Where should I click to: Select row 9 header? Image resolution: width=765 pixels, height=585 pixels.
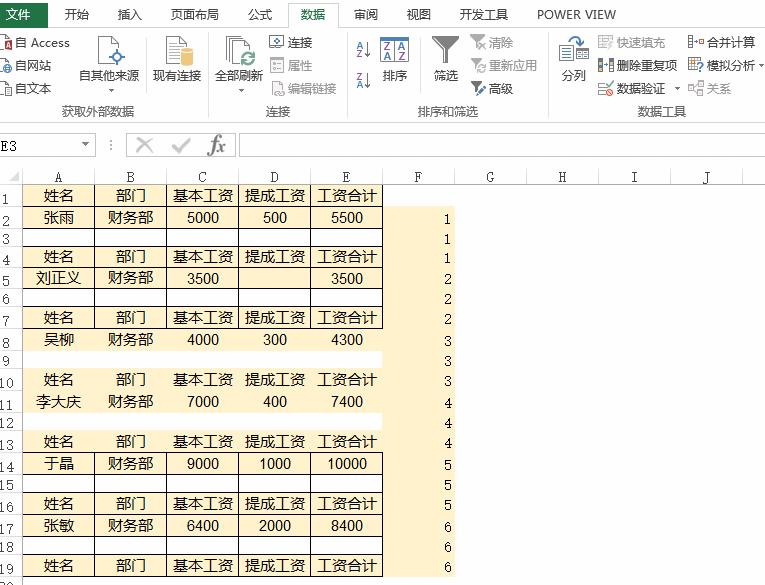click(11, 360)
